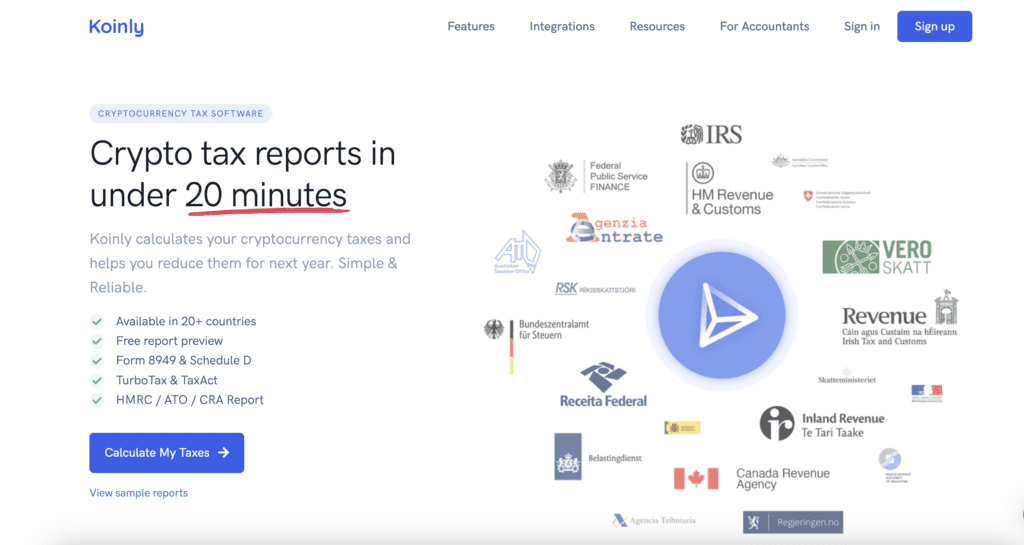The width and height of the screenshot is (1024, 545).
Task: Click the central Koinly play logo circle
Action: tap(722, 315)
